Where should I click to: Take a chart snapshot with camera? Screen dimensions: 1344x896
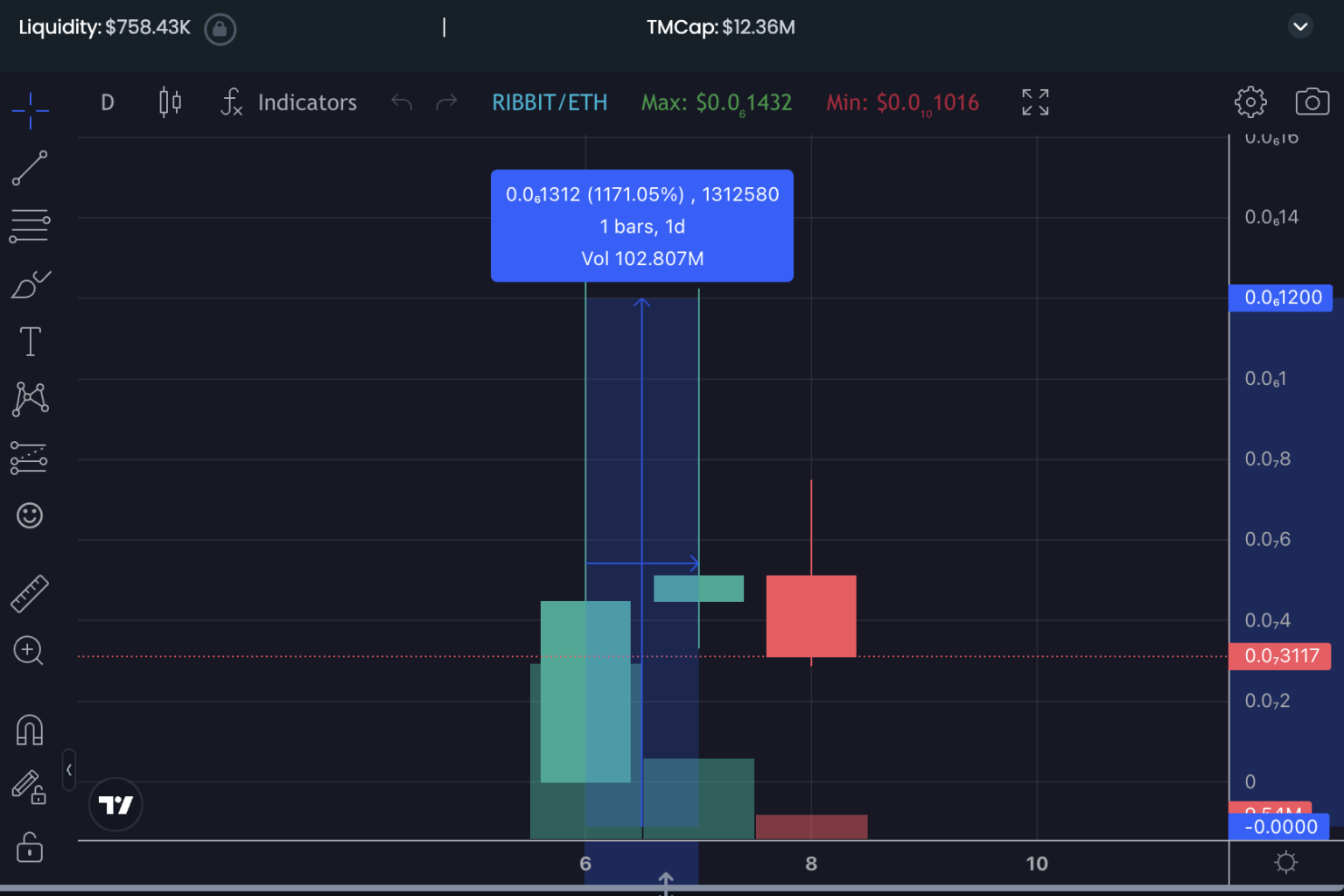pos(1312,102)
